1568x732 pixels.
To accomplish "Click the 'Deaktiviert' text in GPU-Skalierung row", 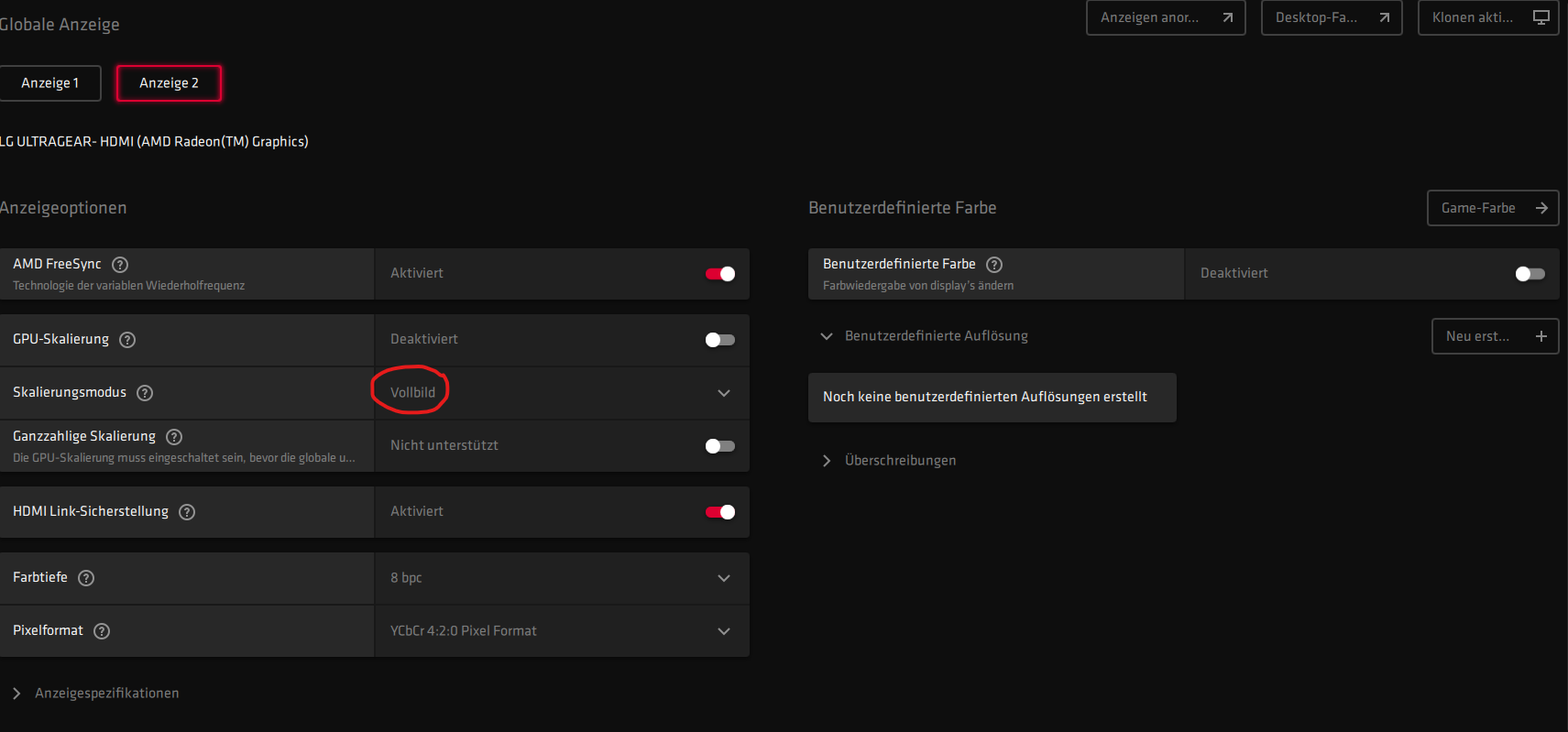I will [x=424, y=340].
